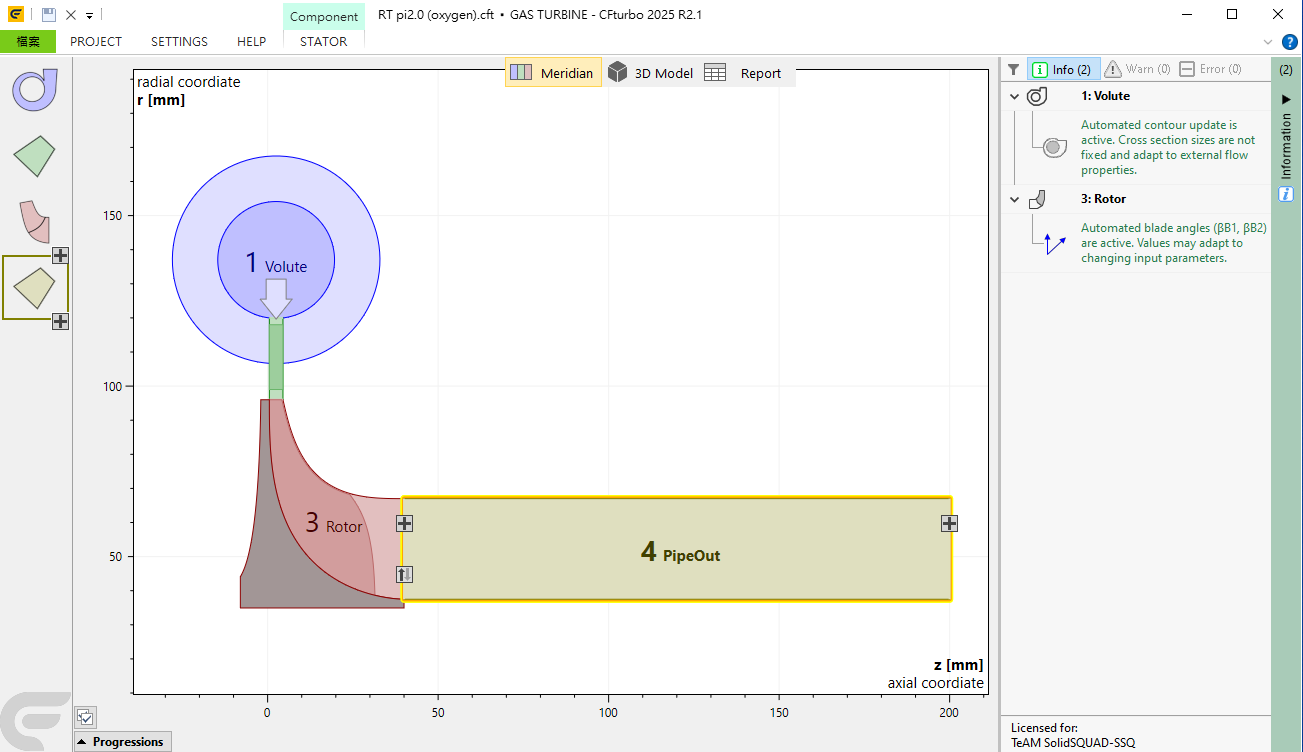The width and height of the screenshot is (1303, 752).
Task: Open the Report view
Action: (x=744, y=73)
